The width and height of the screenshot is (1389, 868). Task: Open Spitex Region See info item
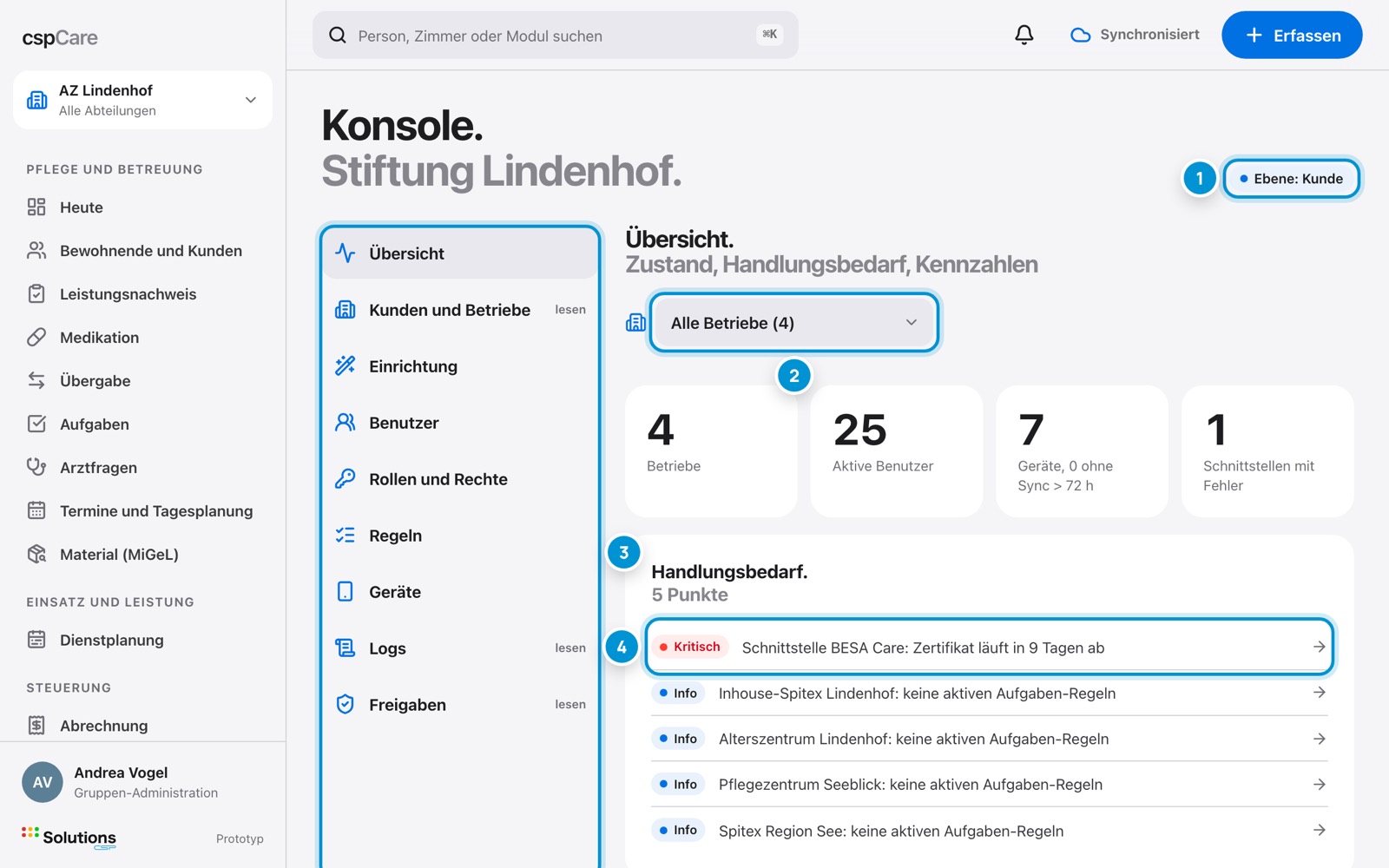point(989,831)
